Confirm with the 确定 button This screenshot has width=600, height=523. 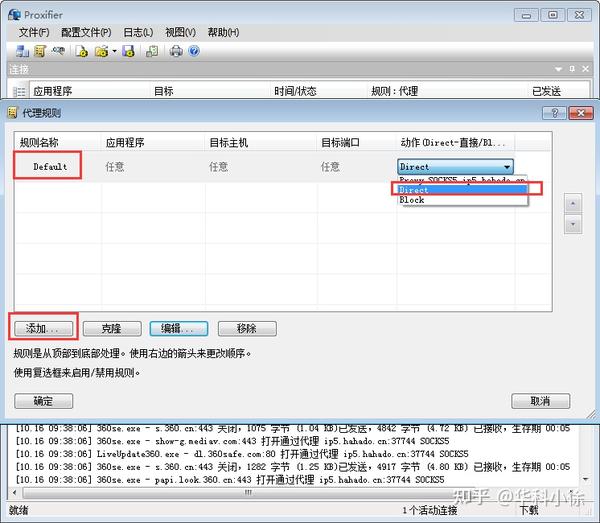(x=43, y=401)
